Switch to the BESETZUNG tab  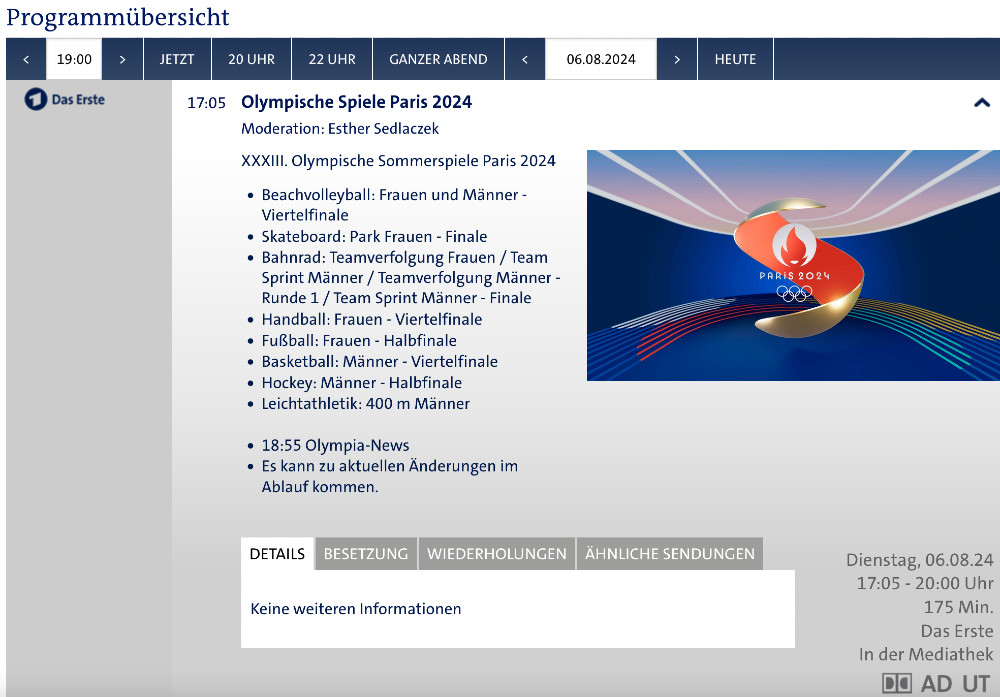[366, 554]
